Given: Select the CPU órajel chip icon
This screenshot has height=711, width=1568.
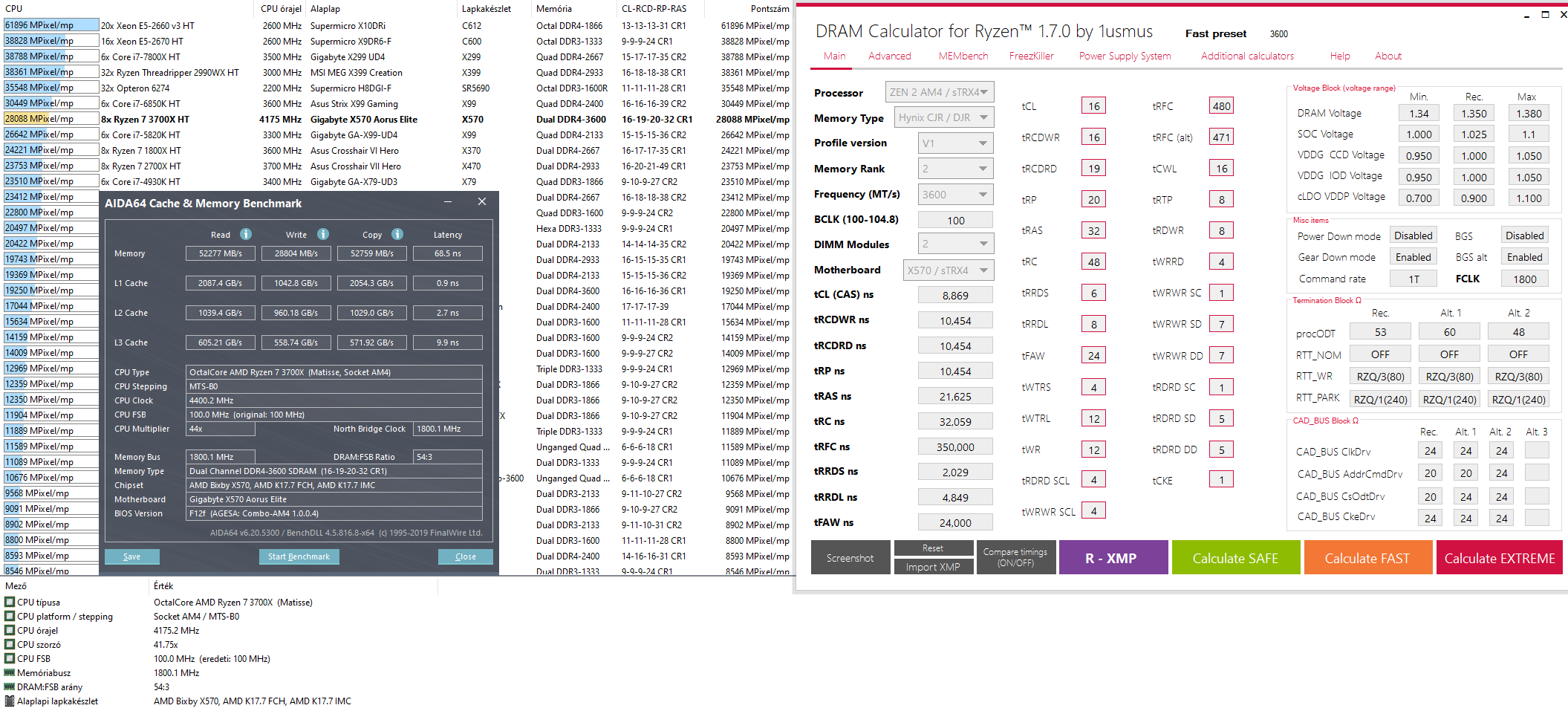Looking at the screenshot, I should [10, 631].
